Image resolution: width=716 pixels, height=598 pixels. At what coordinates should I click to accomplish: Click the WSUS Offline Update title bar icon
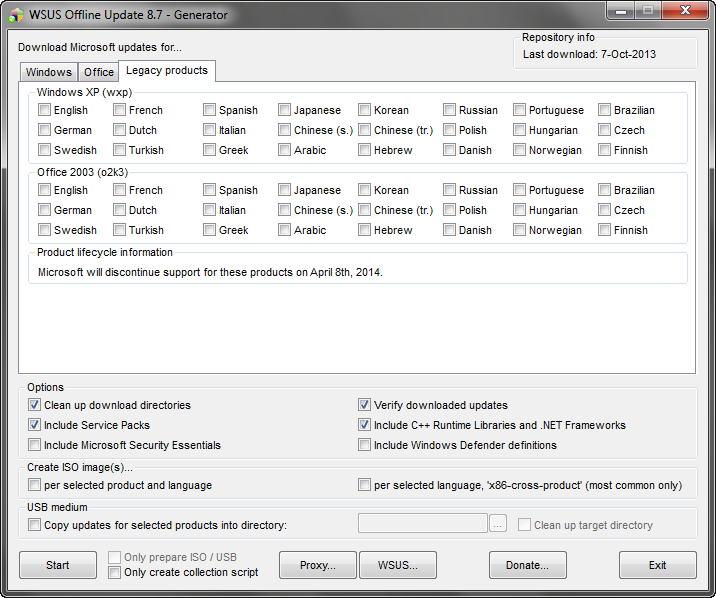tap(16, 15)
